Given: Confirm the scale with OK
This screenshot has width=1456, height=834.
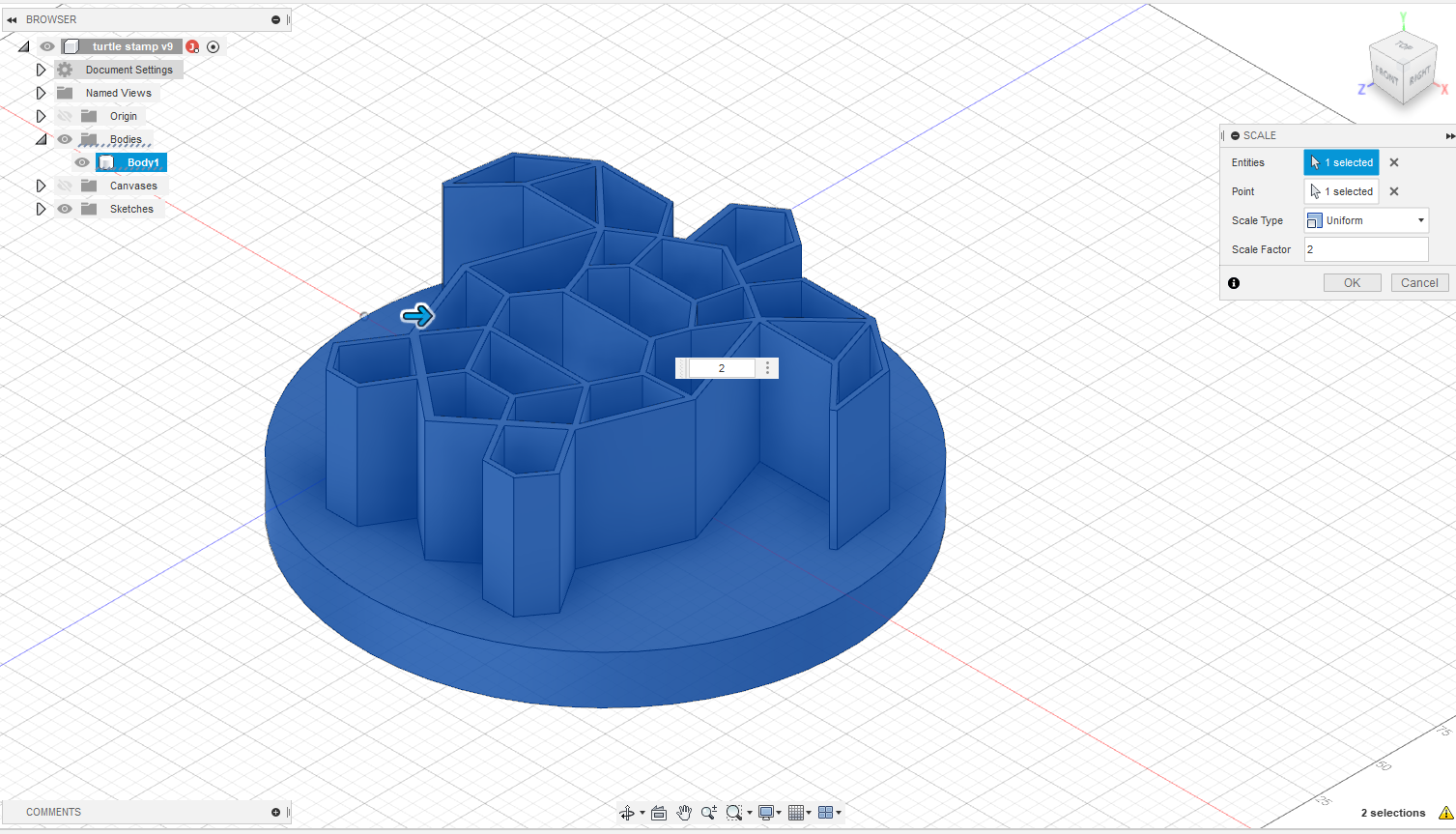Looking at the screenshot, I should pos(1352,283).
